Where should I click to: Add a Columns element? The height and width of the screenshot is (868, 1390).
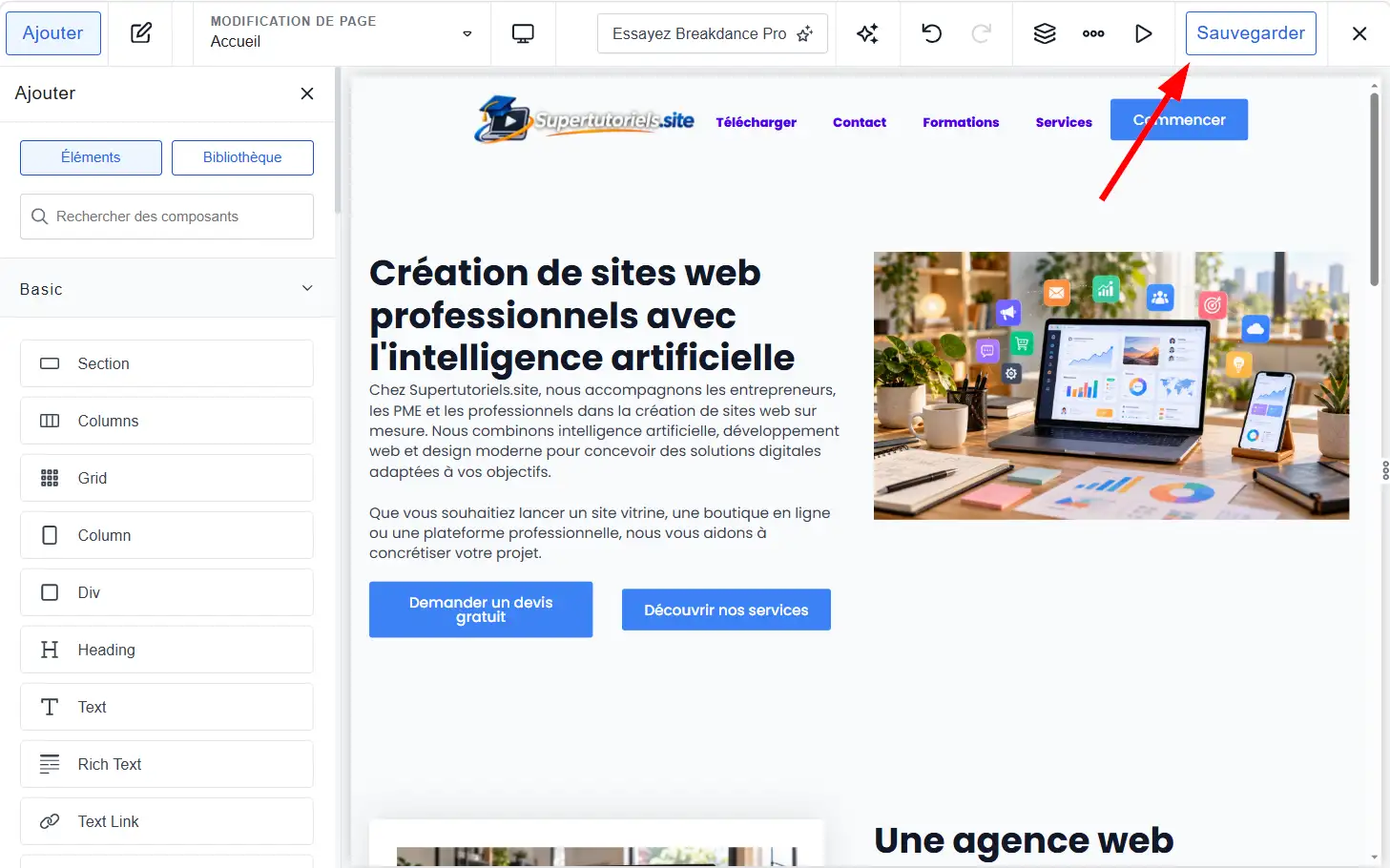[167, 421]
